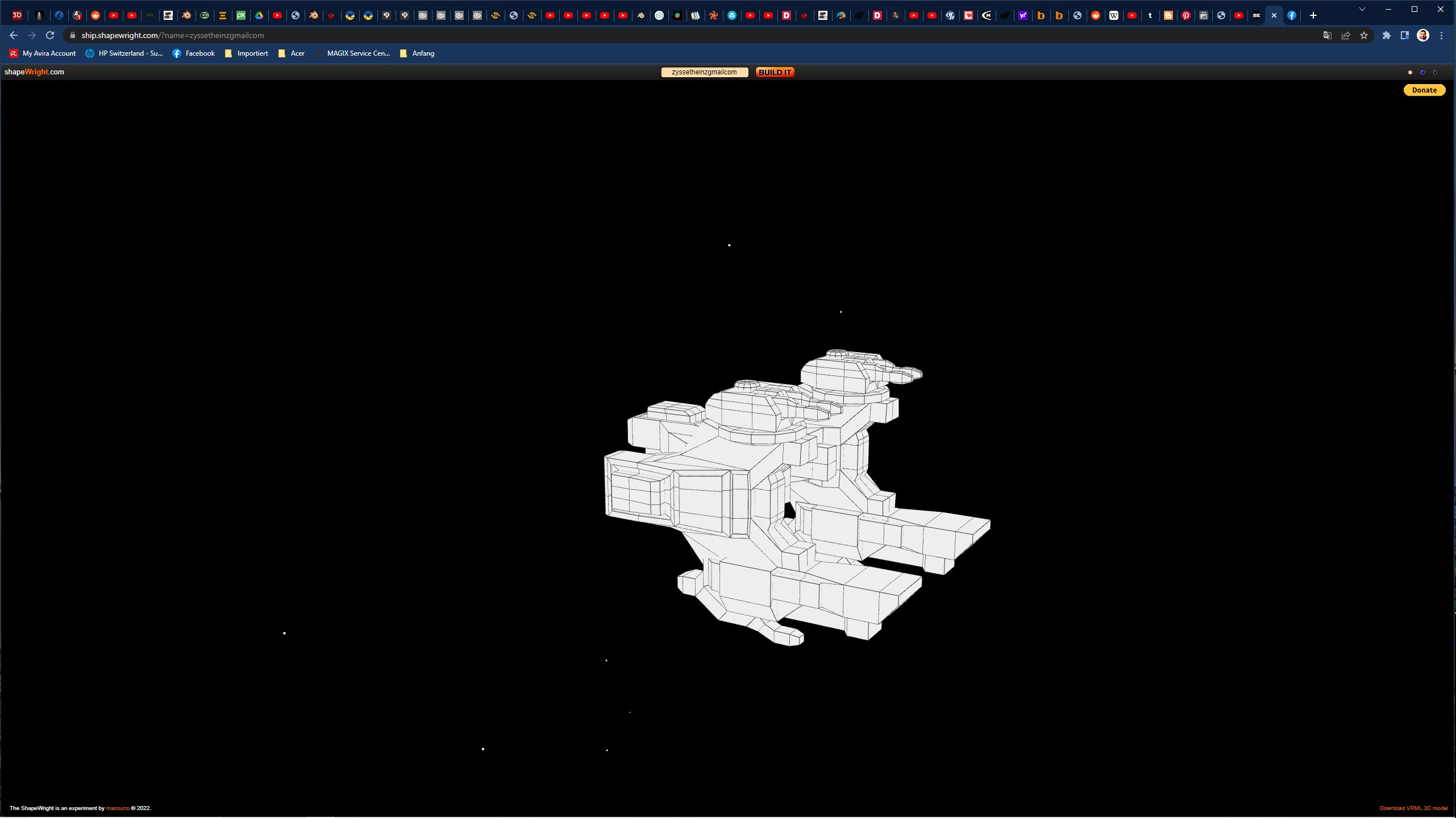This screenshot has width=1456, height=818.
Task: Expand the tab search chevron
Action: coord(1362,9)
